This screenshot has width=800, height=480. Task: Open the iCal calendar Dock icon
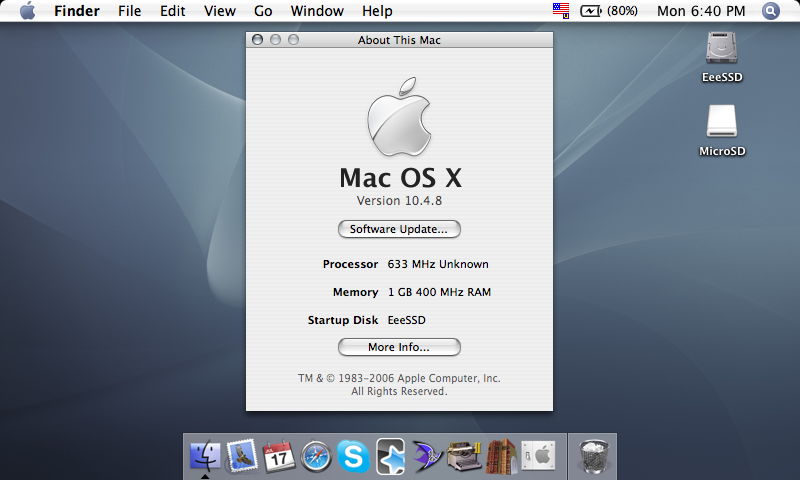[279, 456]
